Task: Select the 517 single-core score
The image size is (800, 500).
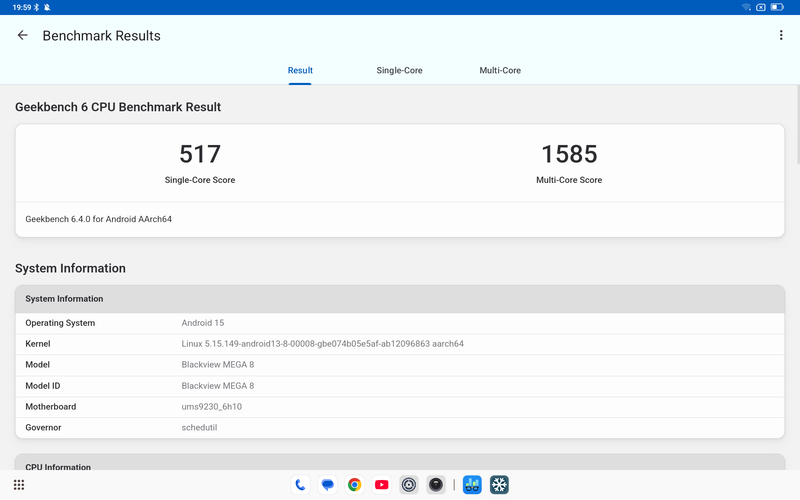Action: click(x=200, y=154)
